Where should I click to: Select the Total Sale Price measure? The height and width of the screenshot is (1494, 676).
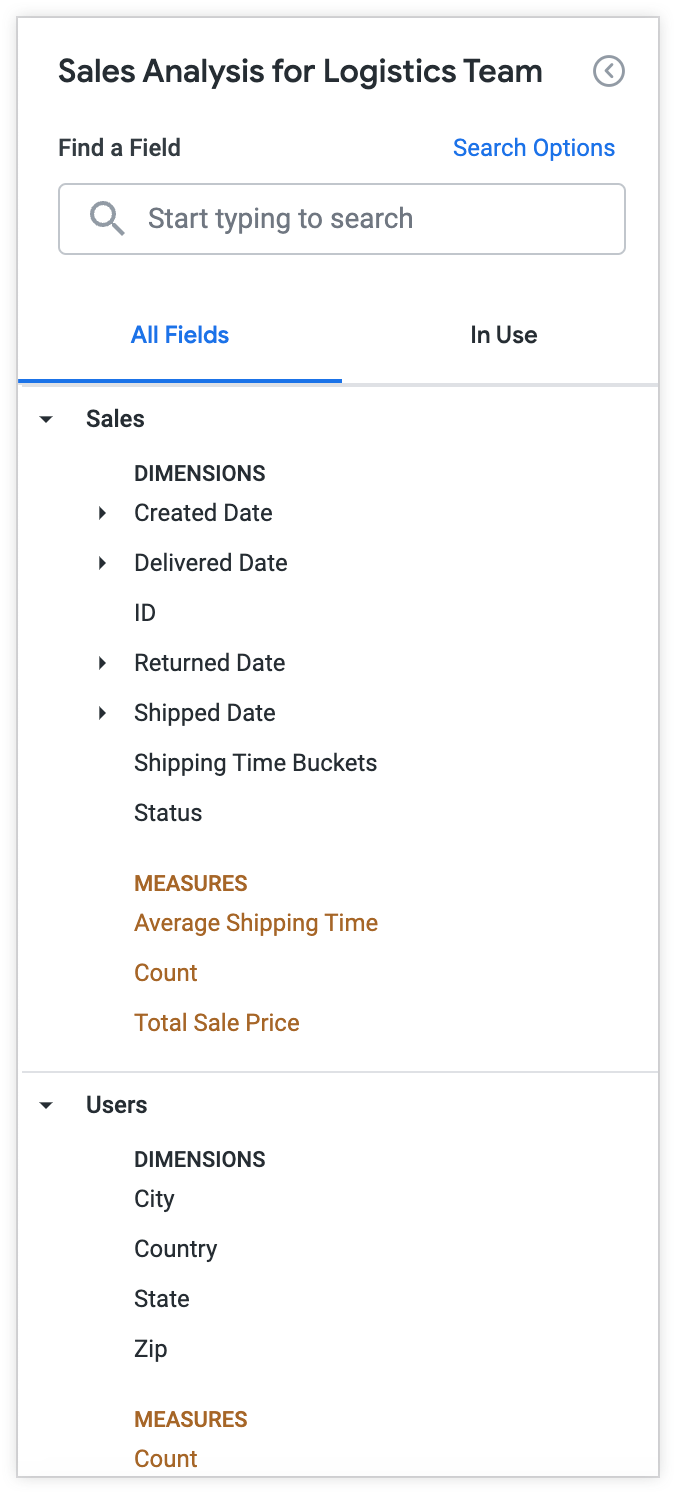click(x=217, y=1023)
